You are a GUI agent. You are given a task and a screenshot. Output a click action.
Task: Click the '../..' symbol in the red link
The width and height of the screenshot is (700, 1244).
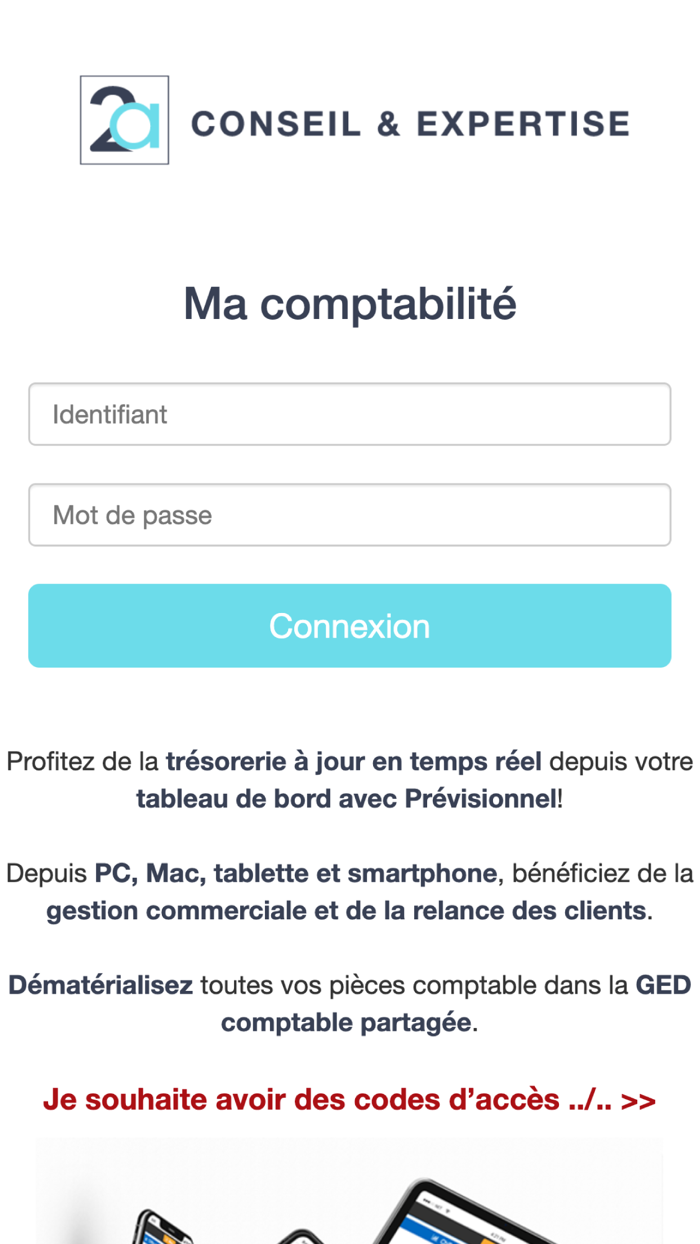592,1099
